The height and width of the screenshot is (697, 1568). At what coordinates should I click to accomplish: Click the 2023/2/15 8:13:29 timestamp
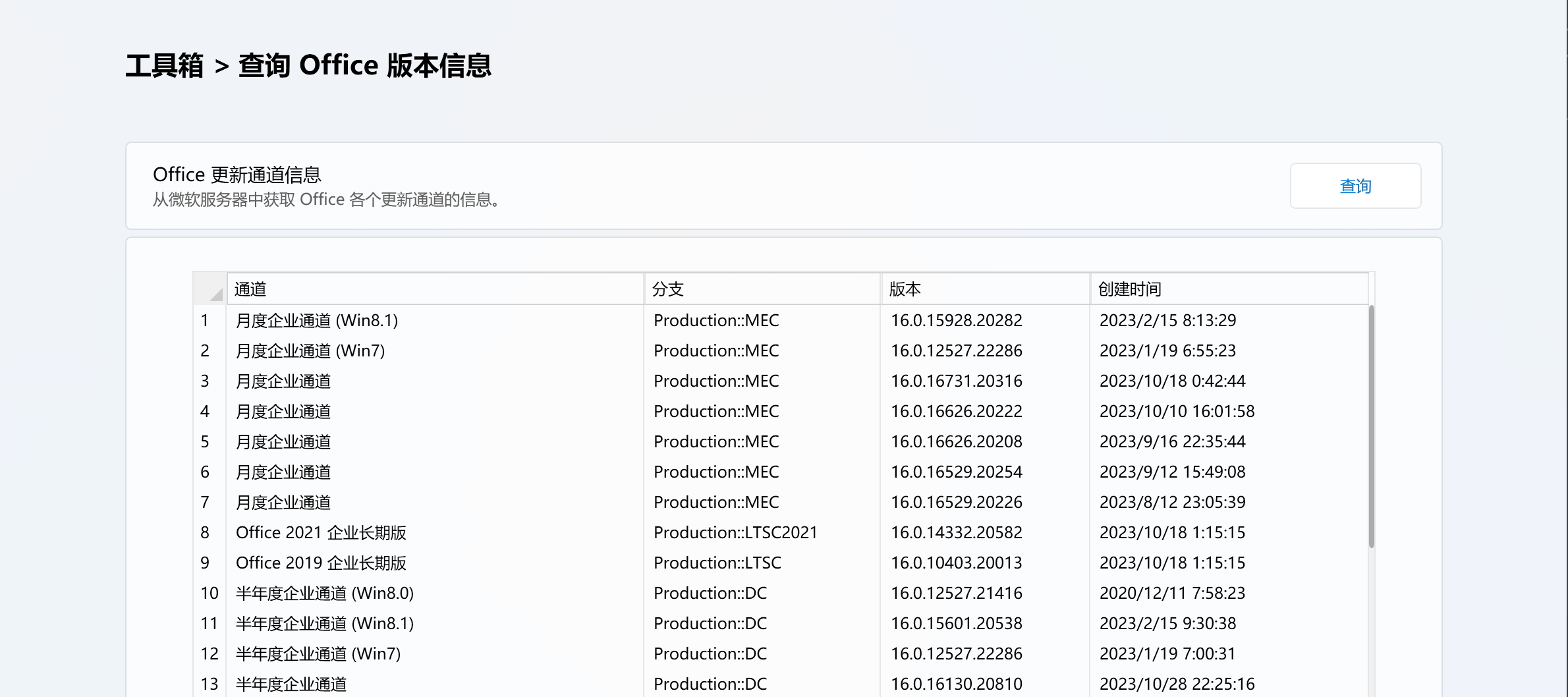coord(1167,320)
